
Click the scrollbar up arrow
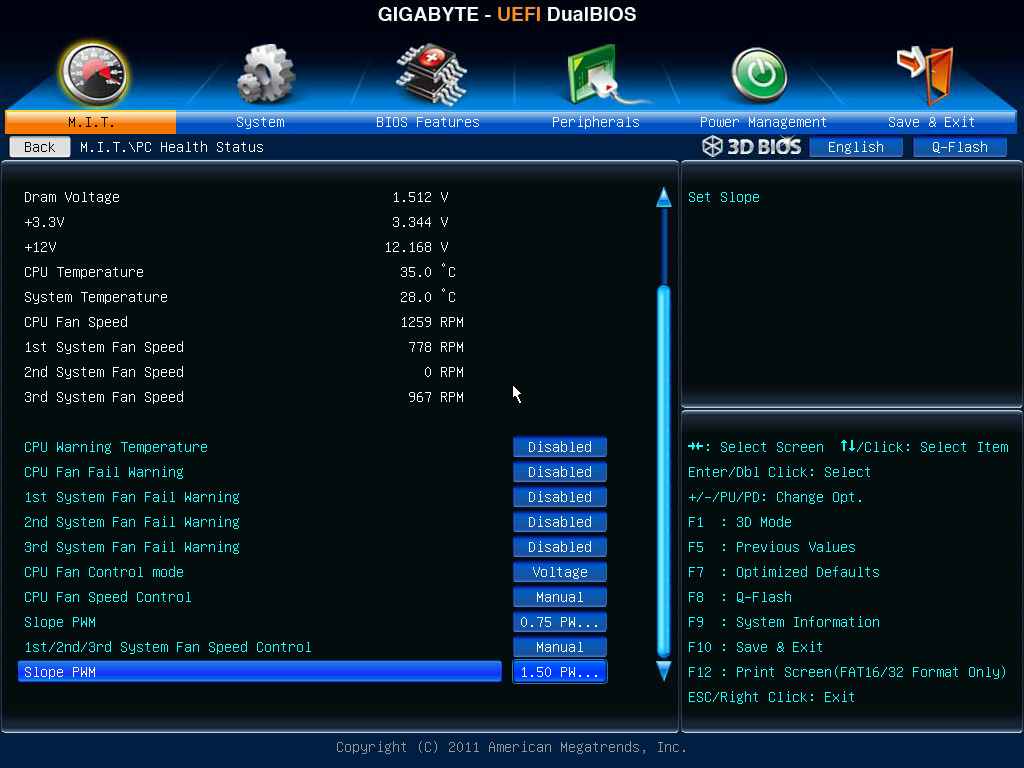(x=664, y=197)
